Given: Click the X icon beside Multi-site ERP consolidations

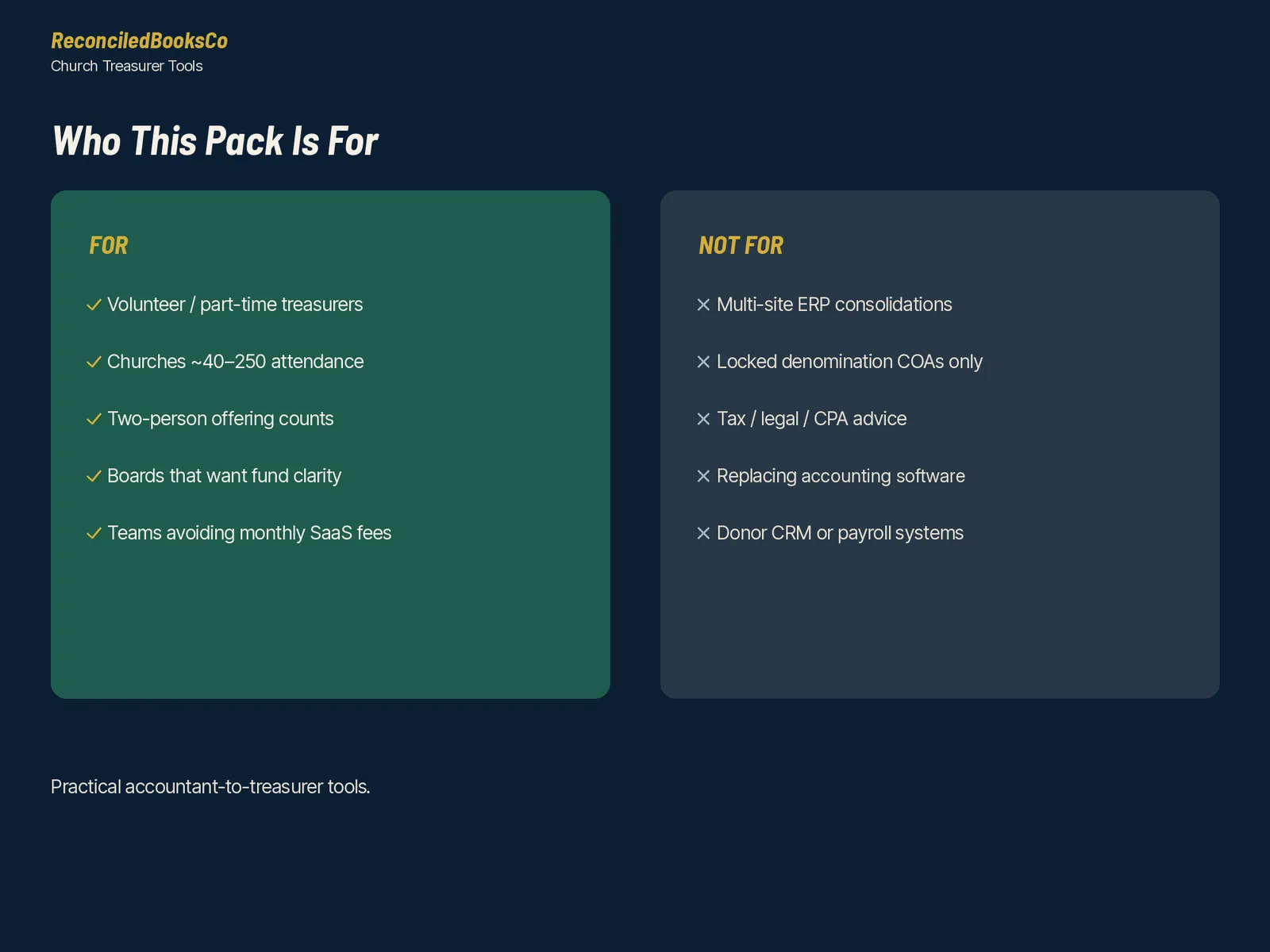Looking at the screenshot, I should pyautogui.click(x=703, y=305).
